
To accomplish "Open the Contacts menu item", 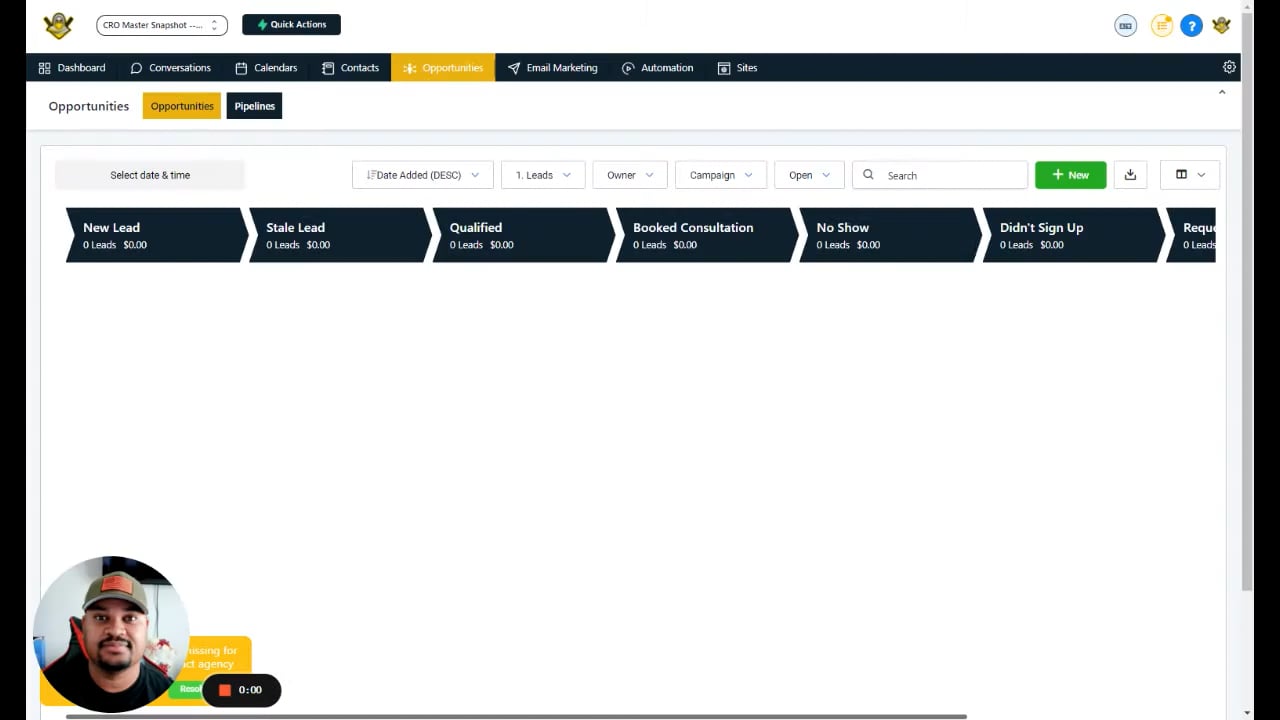I will pyautogui.click(x=350, y=68).
